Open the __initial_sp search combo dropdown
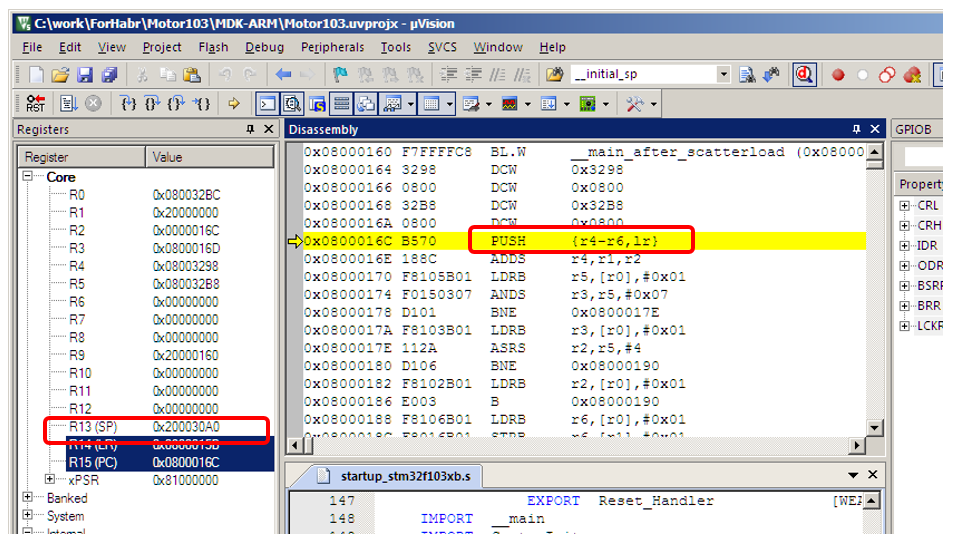Screen dimensions: 957x544 [723, 74]
